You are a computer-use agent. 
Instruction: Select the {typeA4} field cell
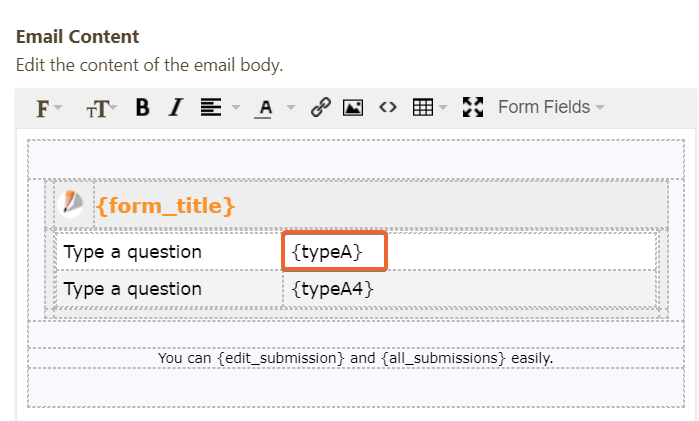333,289
